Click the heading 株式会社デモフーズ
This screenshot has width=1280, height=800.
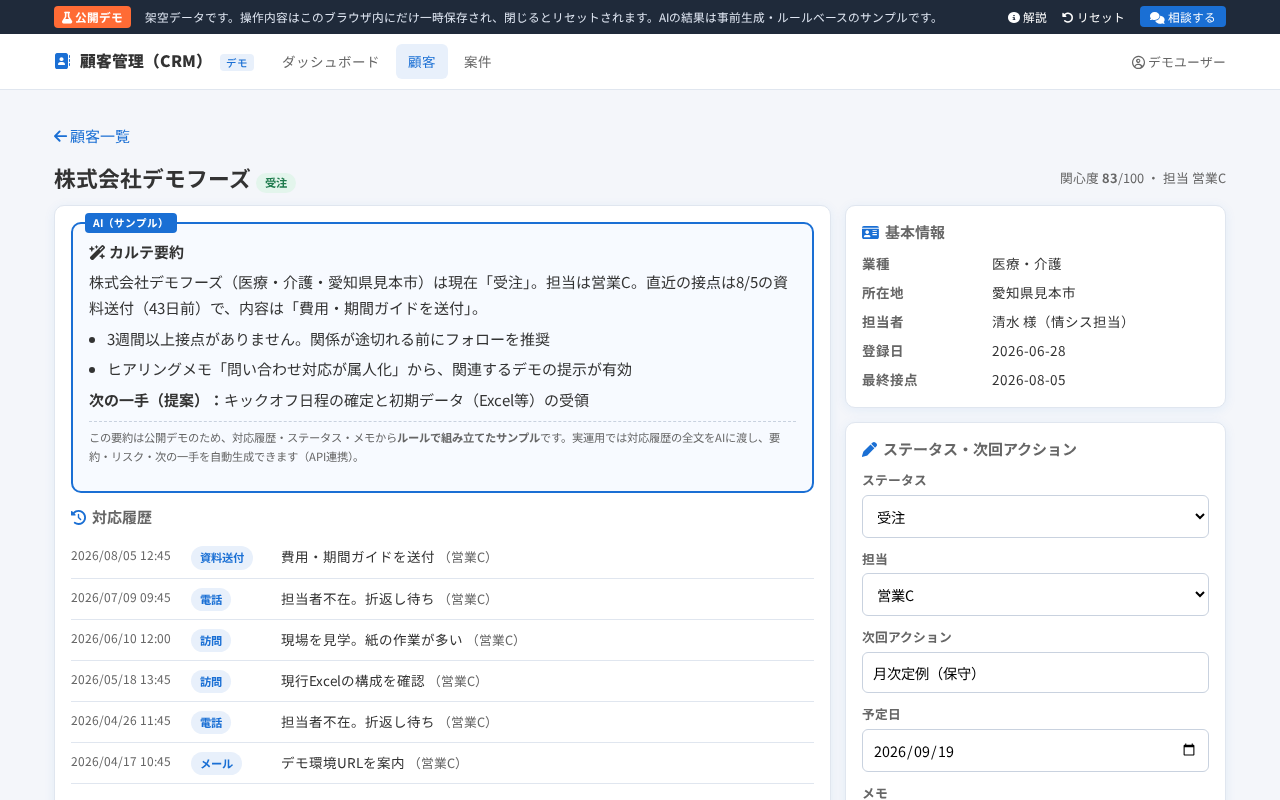(152, 179)
